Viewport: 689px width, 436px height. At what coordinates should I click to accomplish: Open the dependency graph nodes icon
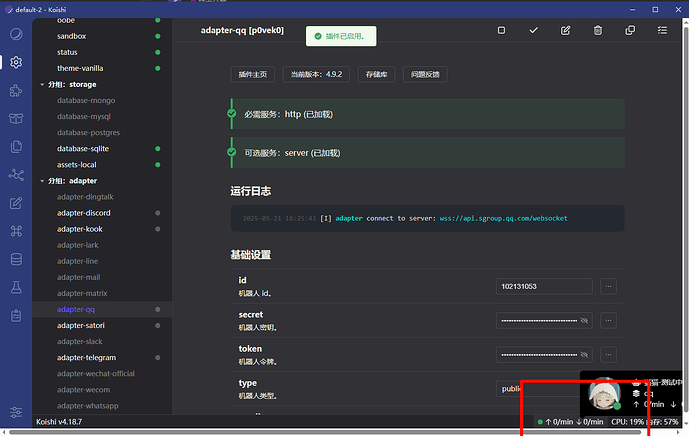(16, 175)
